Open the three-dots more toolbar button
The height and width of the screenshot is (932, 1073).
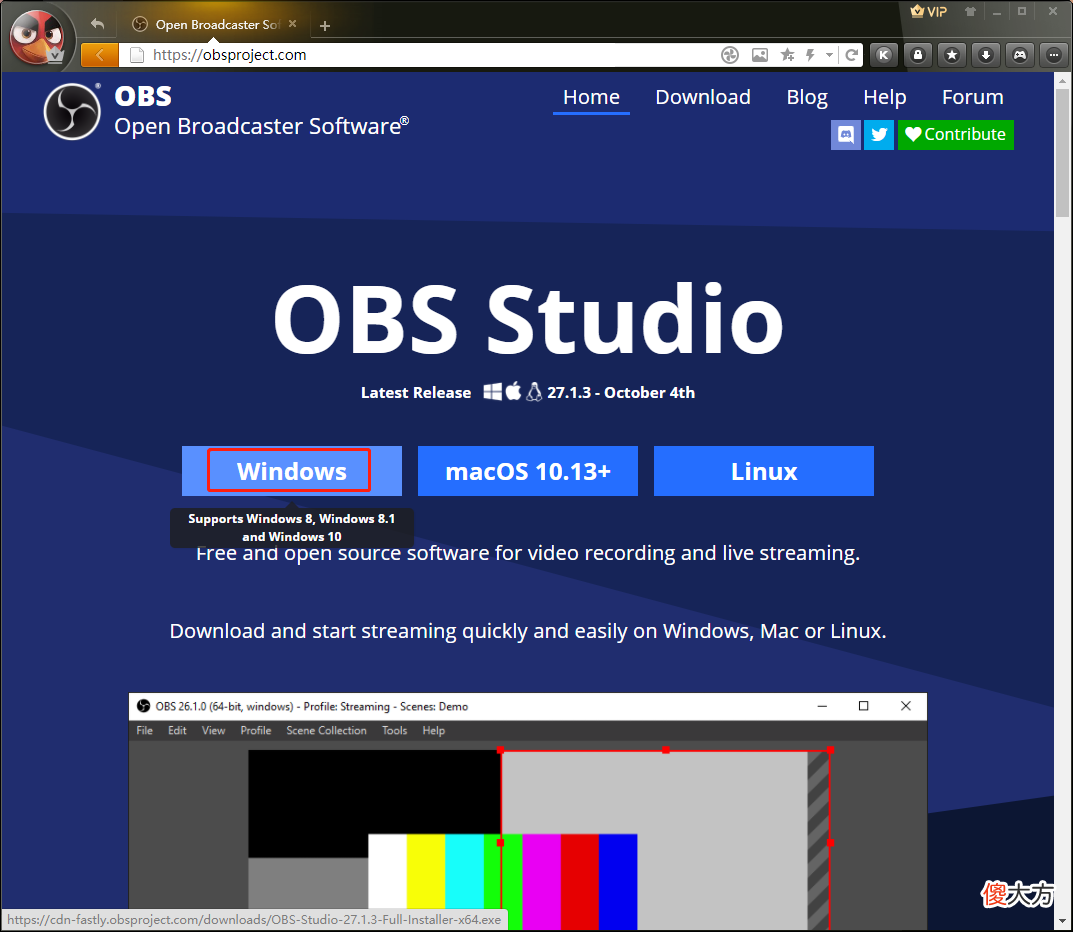tap(1053, 55)
